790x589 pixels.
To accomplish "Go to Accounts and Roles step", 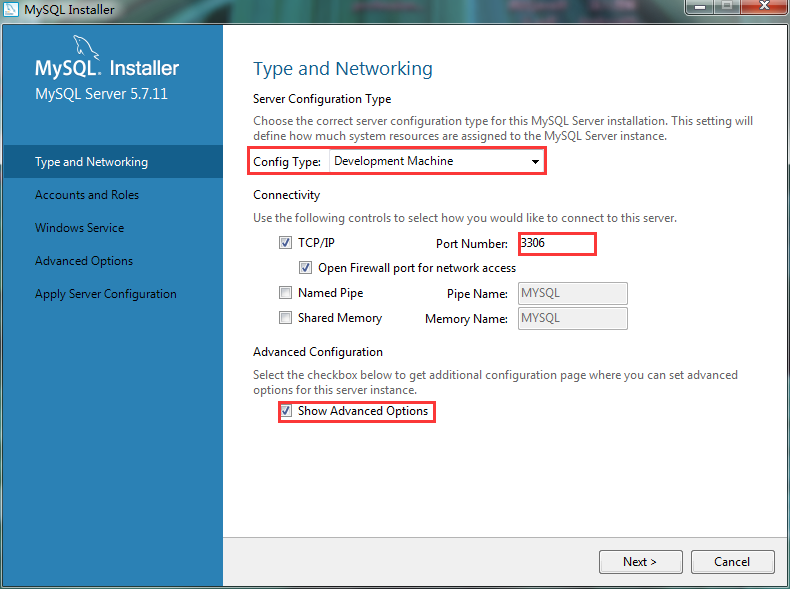I will [x=87, y=195].
